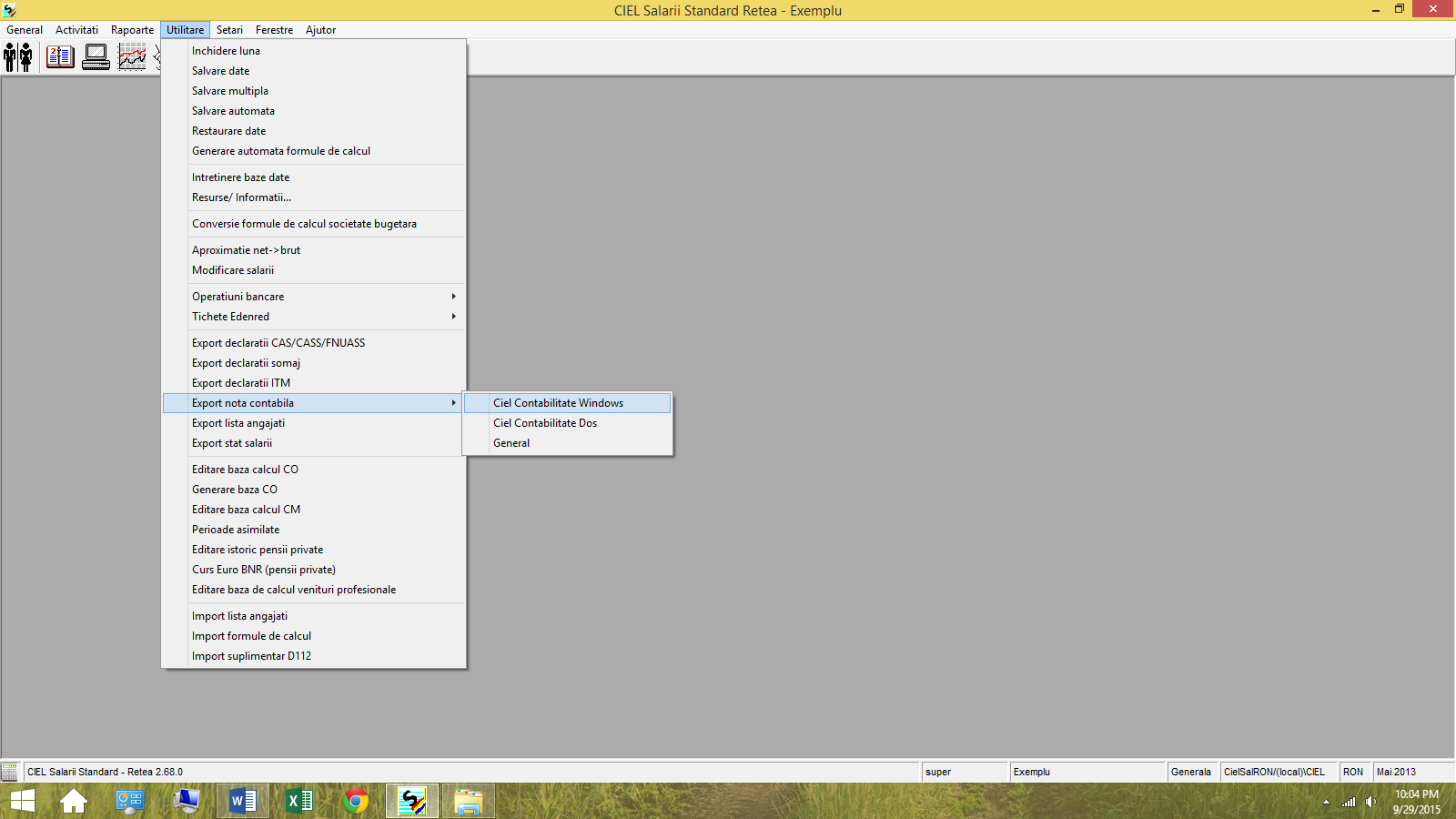
Task: Choose Ciel Contabilitate Dos
Action: (x=568, y=423)
